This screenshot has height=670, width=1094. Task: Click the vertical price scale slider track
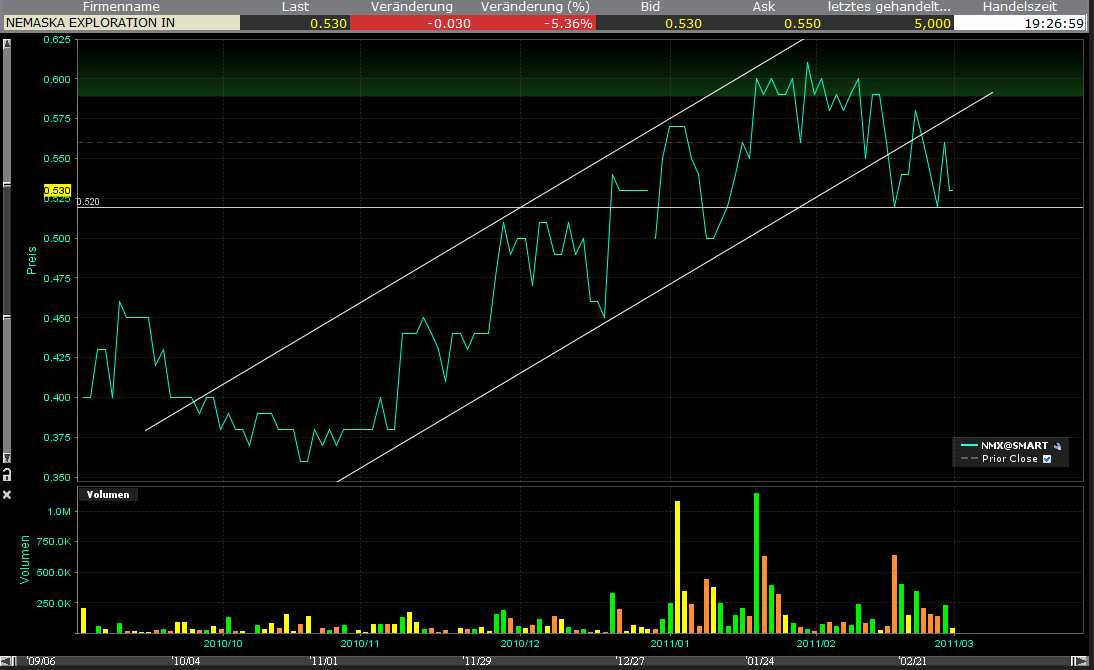tap(7, 250)
